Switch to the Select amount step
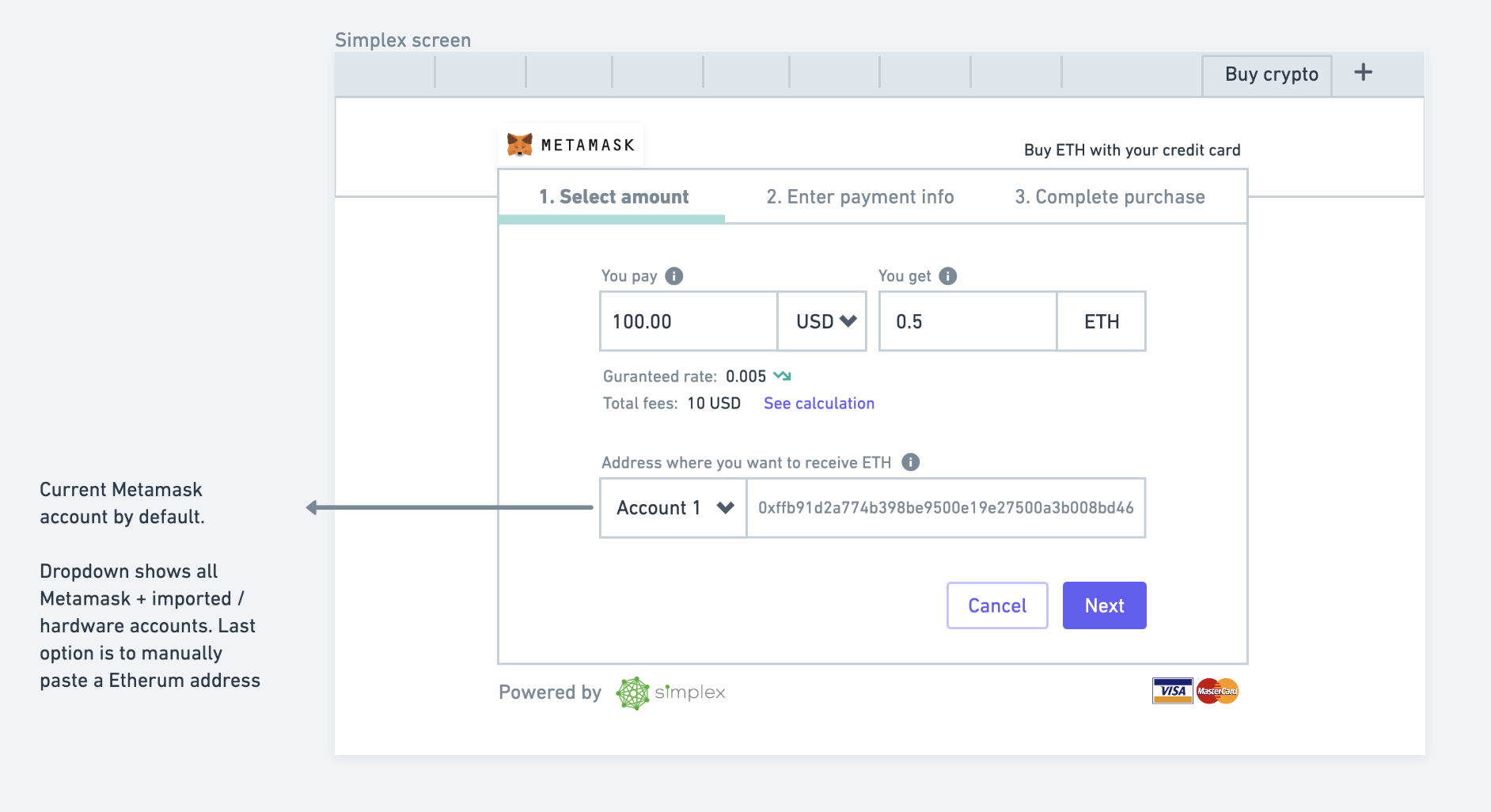 pyautogui.click(x=613, y=196)
